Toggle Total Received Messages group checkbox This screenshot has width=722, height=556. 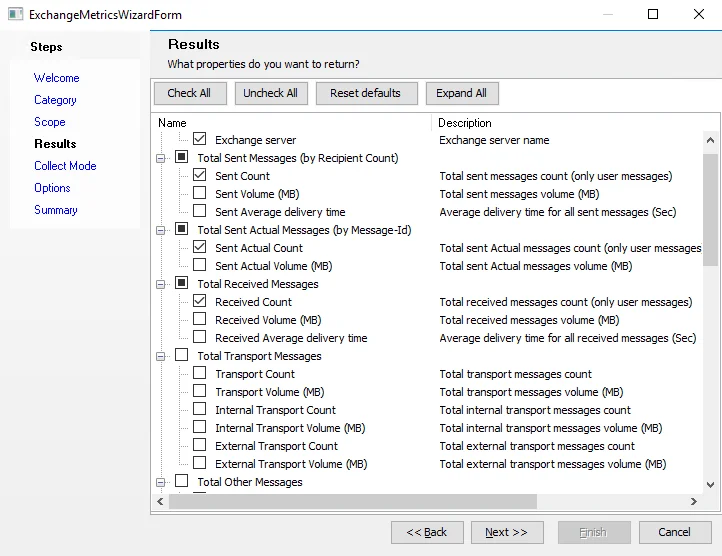[181, 282]
